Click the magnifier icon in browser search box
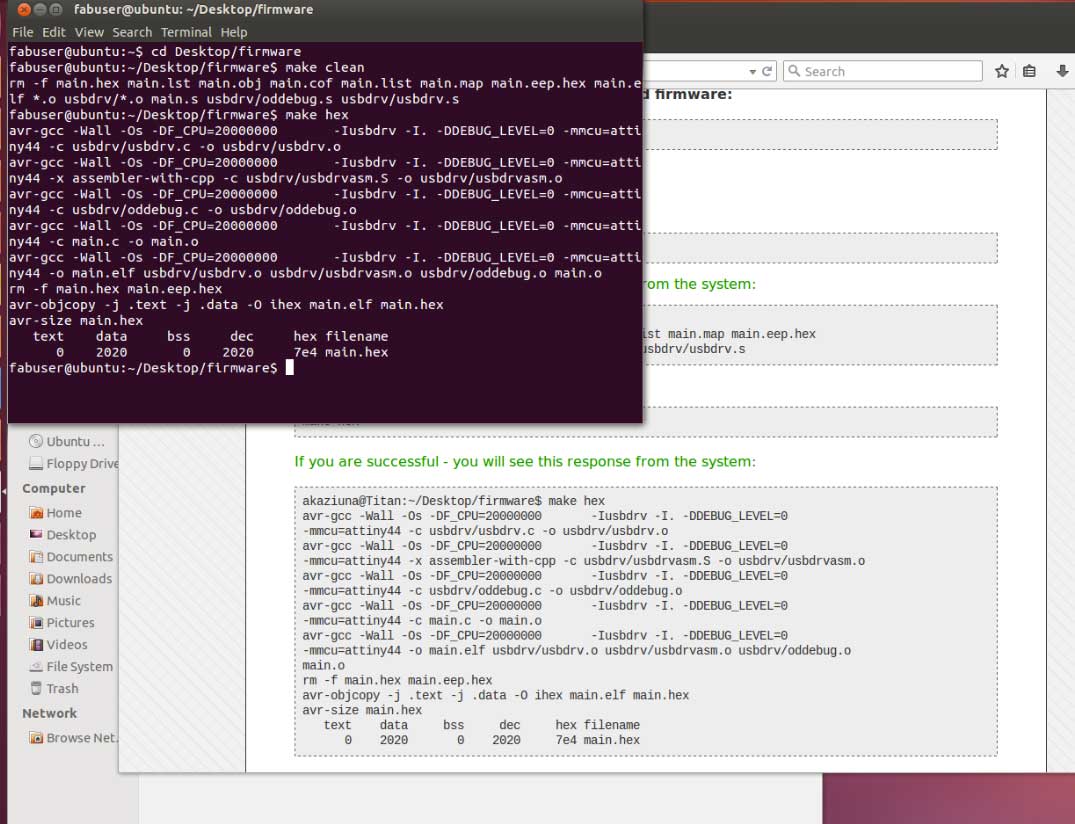The height and width of the screenshot is (824, 1075). click(x=794, y=71)
